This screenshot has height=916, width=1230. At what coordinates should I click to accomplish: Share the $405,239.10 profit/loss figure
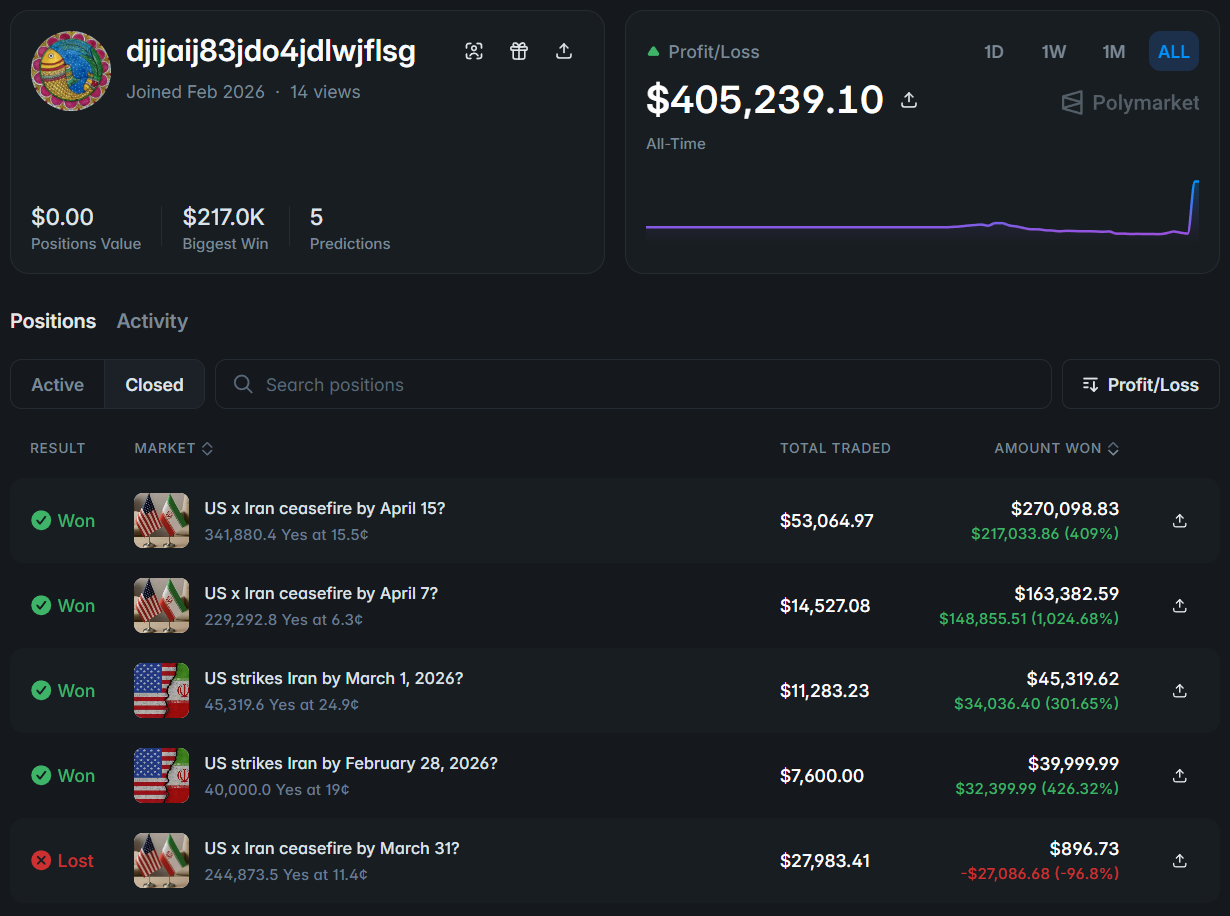click(x=909, y=100)
